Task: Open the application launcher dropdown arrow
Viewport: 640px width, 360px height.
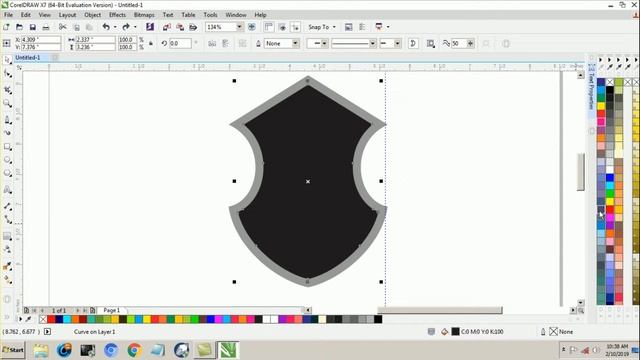Action: 388,27
